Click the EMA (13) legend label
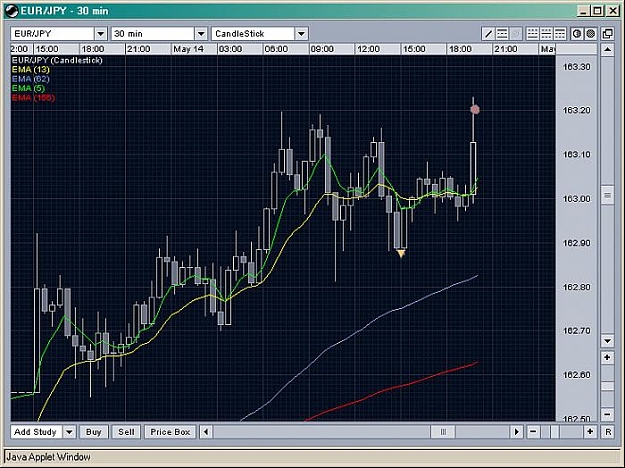 pos(31,69)
